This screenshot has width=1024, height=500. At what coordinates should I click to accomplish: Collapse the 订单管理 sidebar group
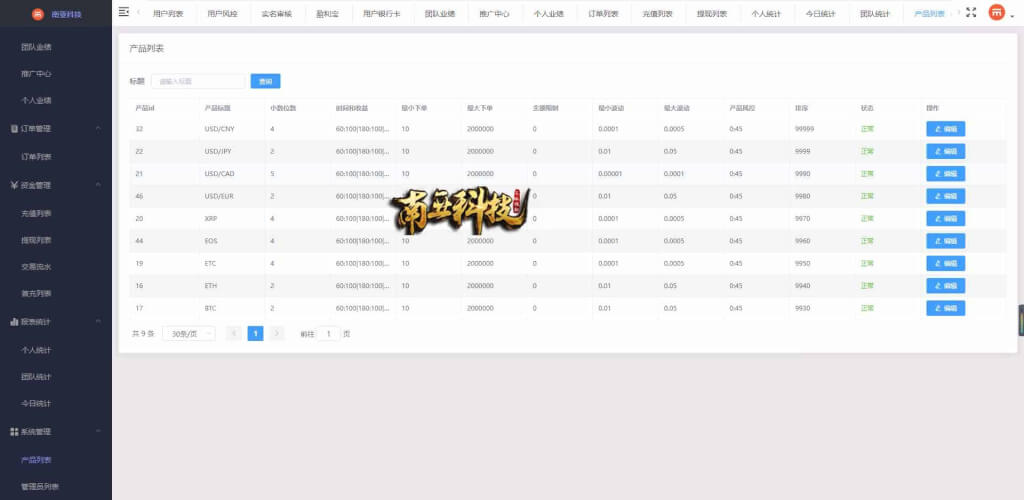point(56,129)
